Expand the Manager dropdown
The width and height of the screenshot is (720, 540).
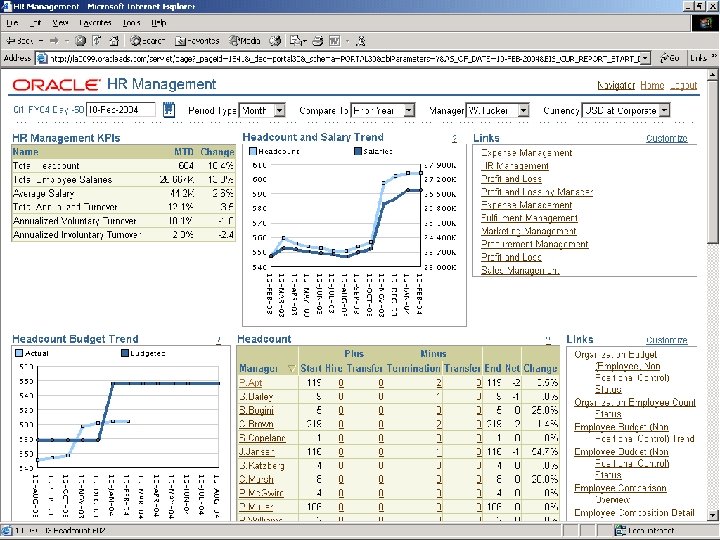(523, 110)
